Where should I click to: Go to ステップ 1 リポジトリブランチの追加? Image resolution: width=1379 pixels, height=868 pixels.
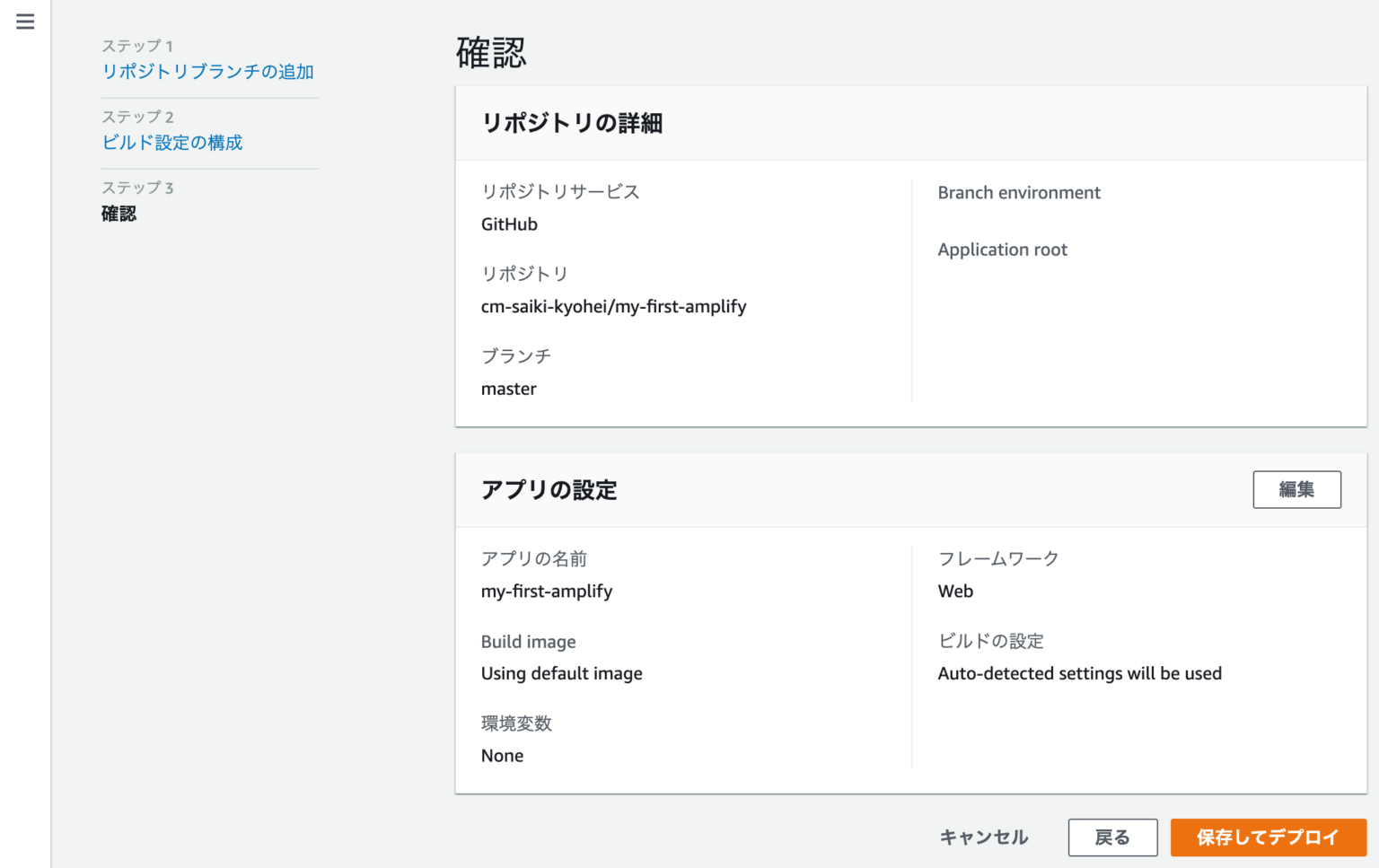208,72
